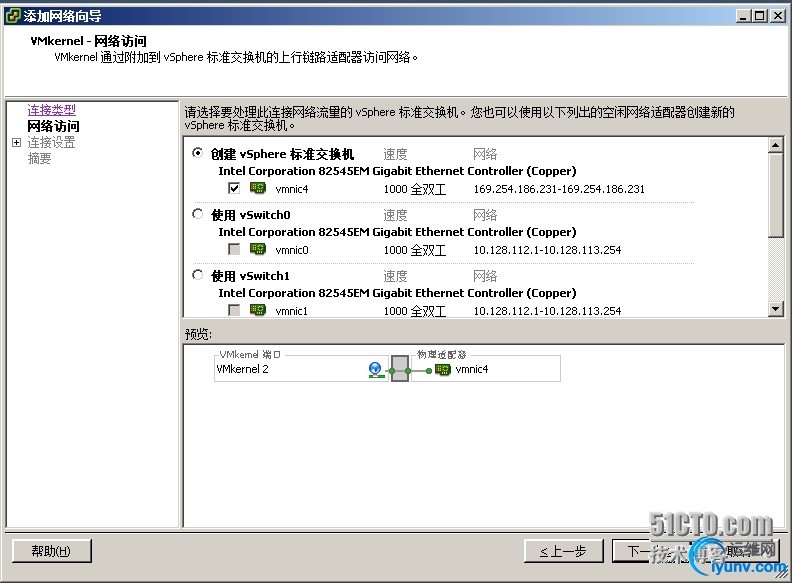Click the vmnic1 network adapter icon
Viewport: 792px width, 583px height.
click(258, 310)
